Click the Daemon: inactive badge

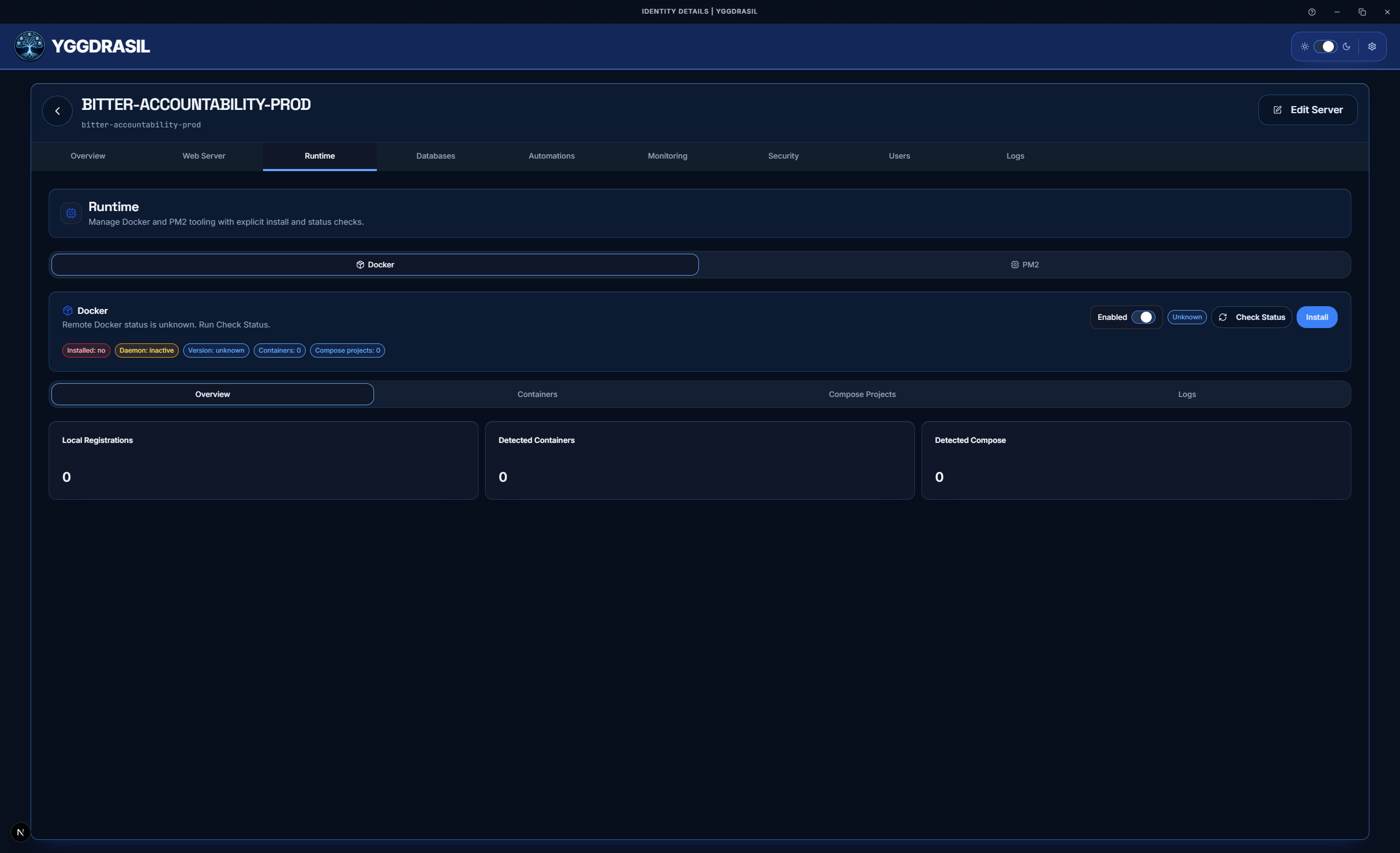(x=146, y=350)
